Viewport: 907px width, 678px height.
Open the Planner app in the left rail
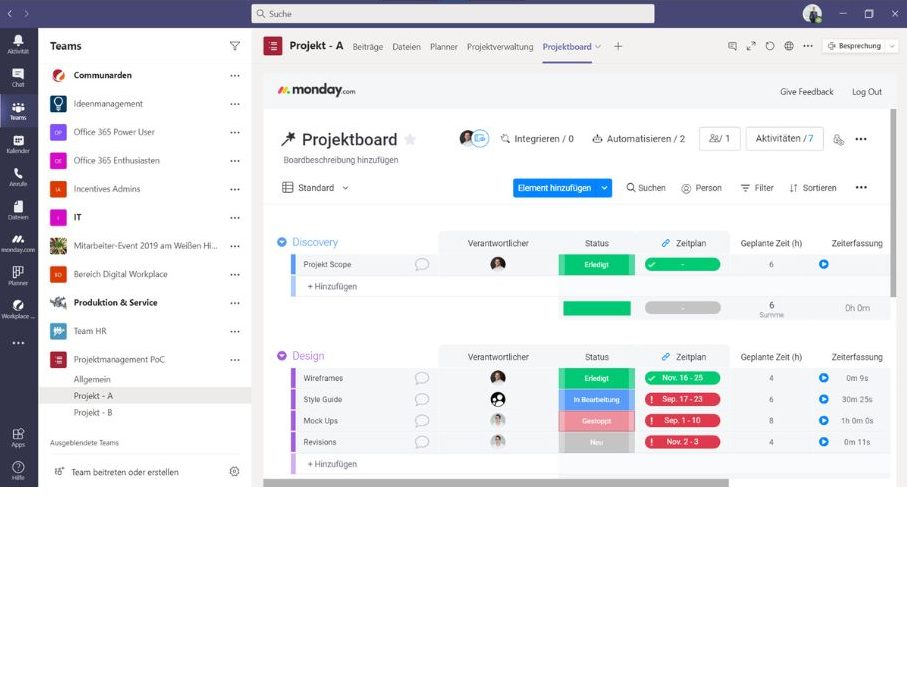18,275
